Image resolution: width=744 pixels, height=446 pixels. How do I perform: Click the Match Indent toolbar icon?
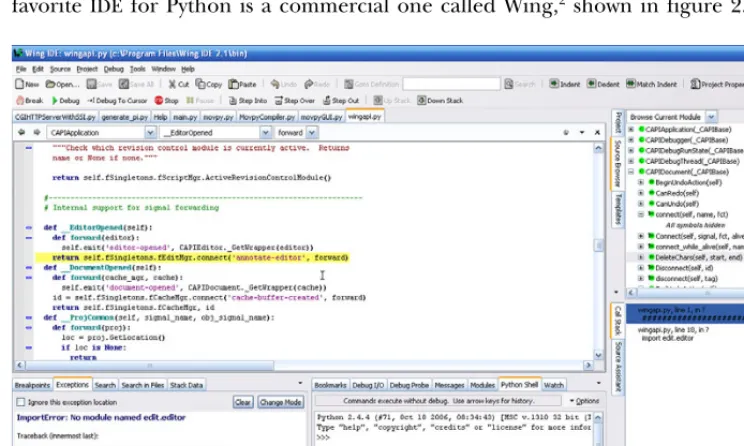631,84
